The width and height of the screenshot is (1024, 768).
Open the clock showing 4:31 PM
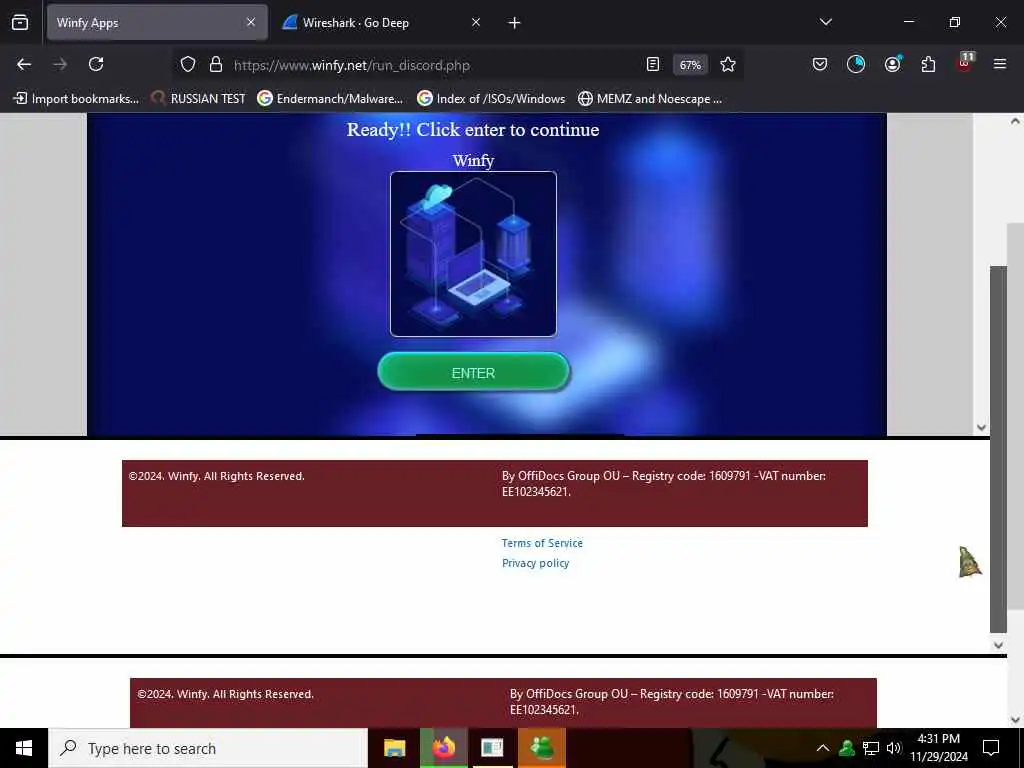coord(939,748)
